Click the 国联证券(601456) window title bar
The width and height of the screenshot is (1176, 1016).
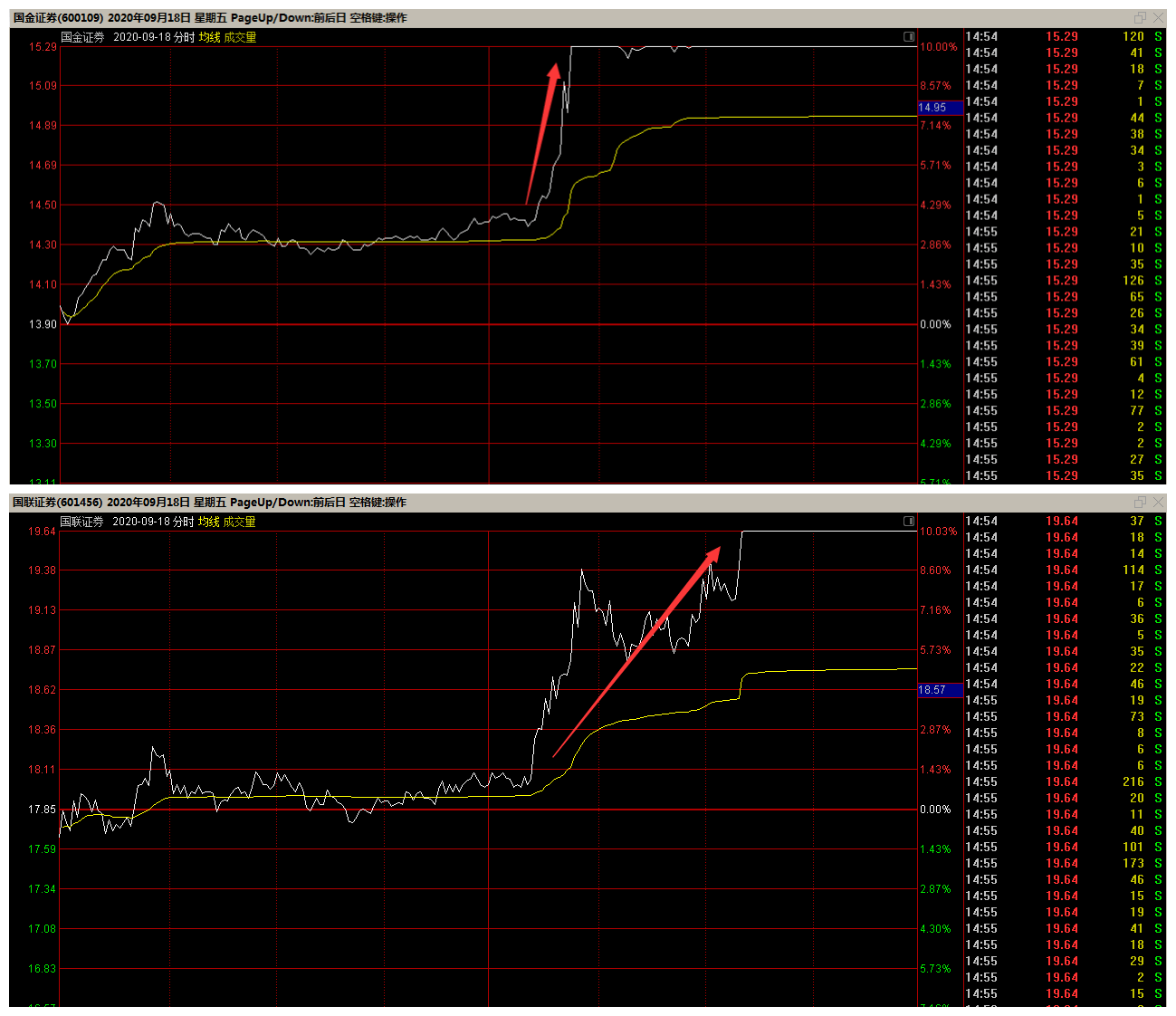coord(588,503)
